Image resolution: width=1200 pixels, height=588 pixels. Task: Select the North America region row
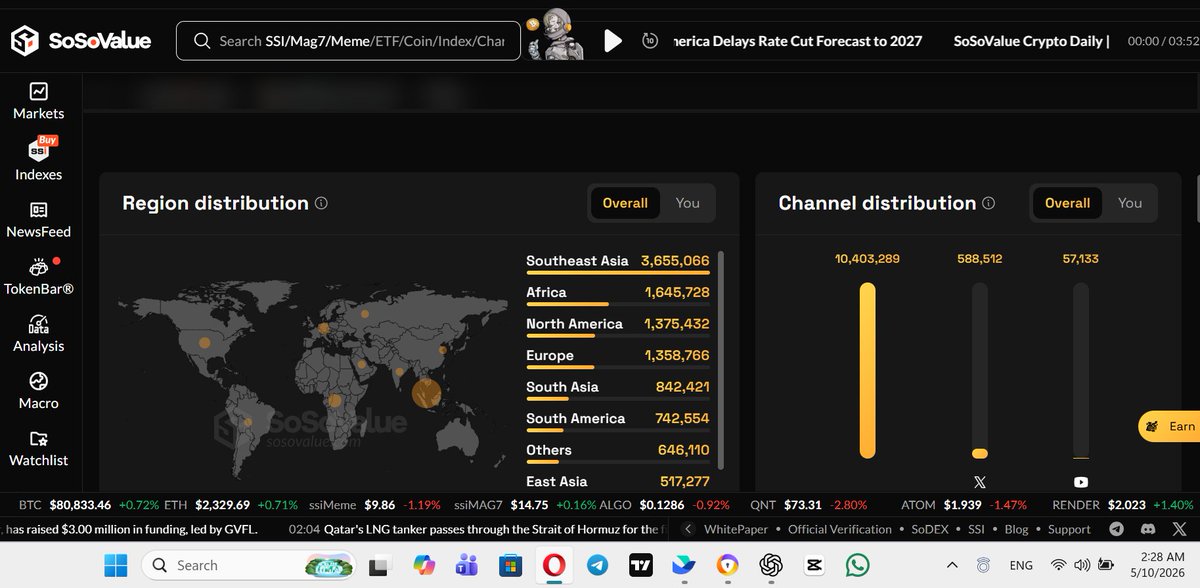(618, 326)
